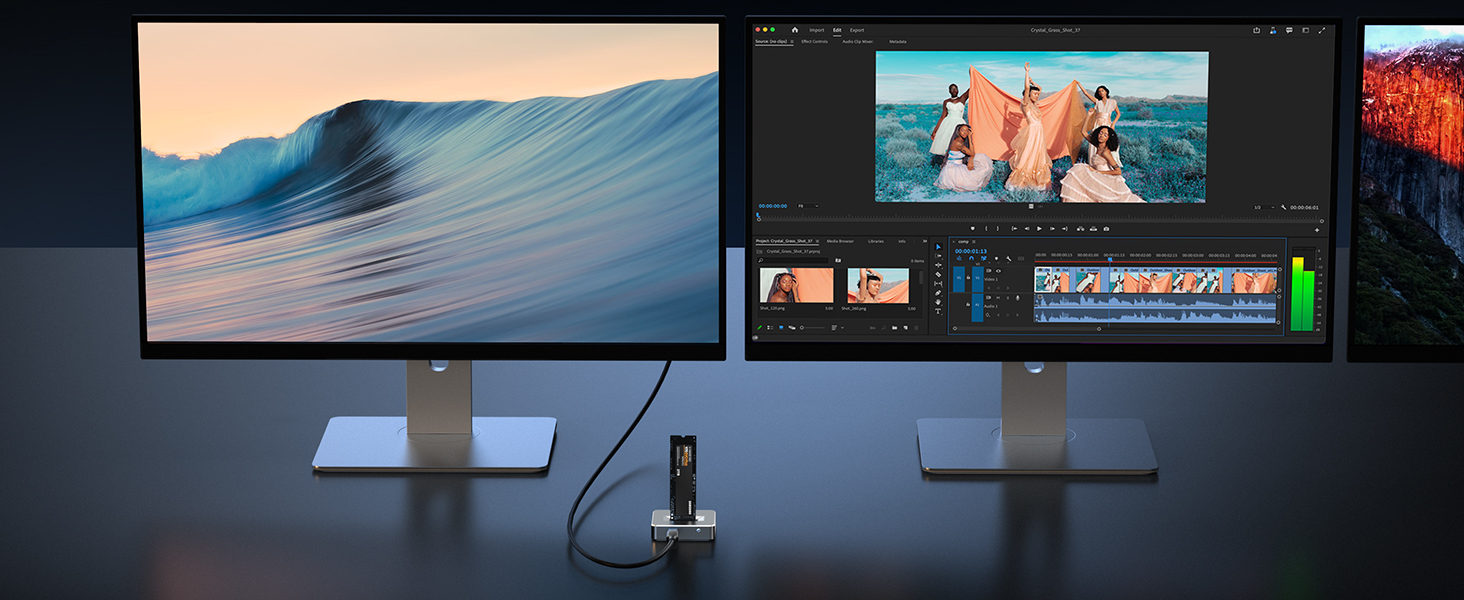Click the project thumbnail zoom slider
This screenshot has height=600, width=1464.
click(812, 327)
